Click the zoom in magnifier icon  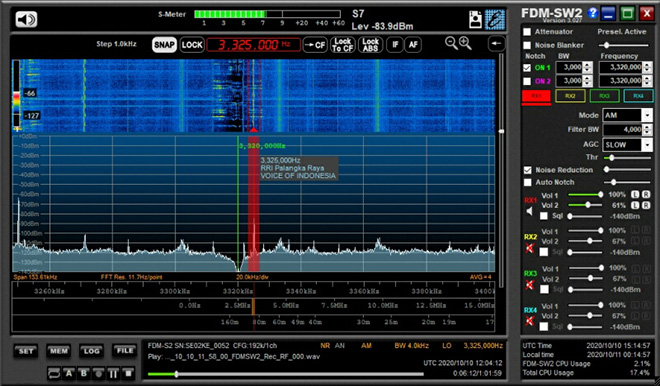click(x=465, y=43)
